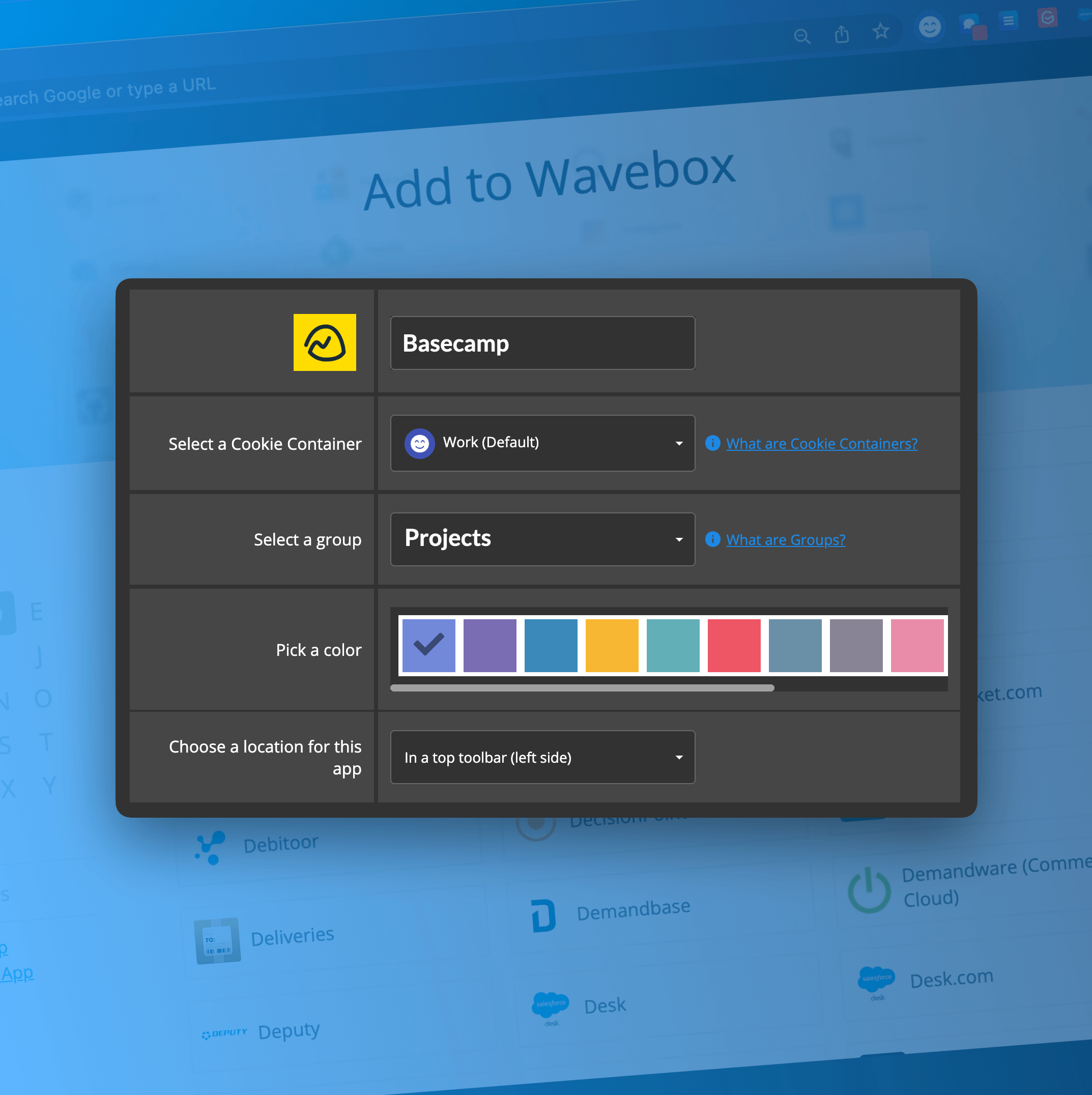This screenshot has height=1095, width=1092.
Task: Open the Work (Default) cookie container dropdown
Action: pos(542,443)
